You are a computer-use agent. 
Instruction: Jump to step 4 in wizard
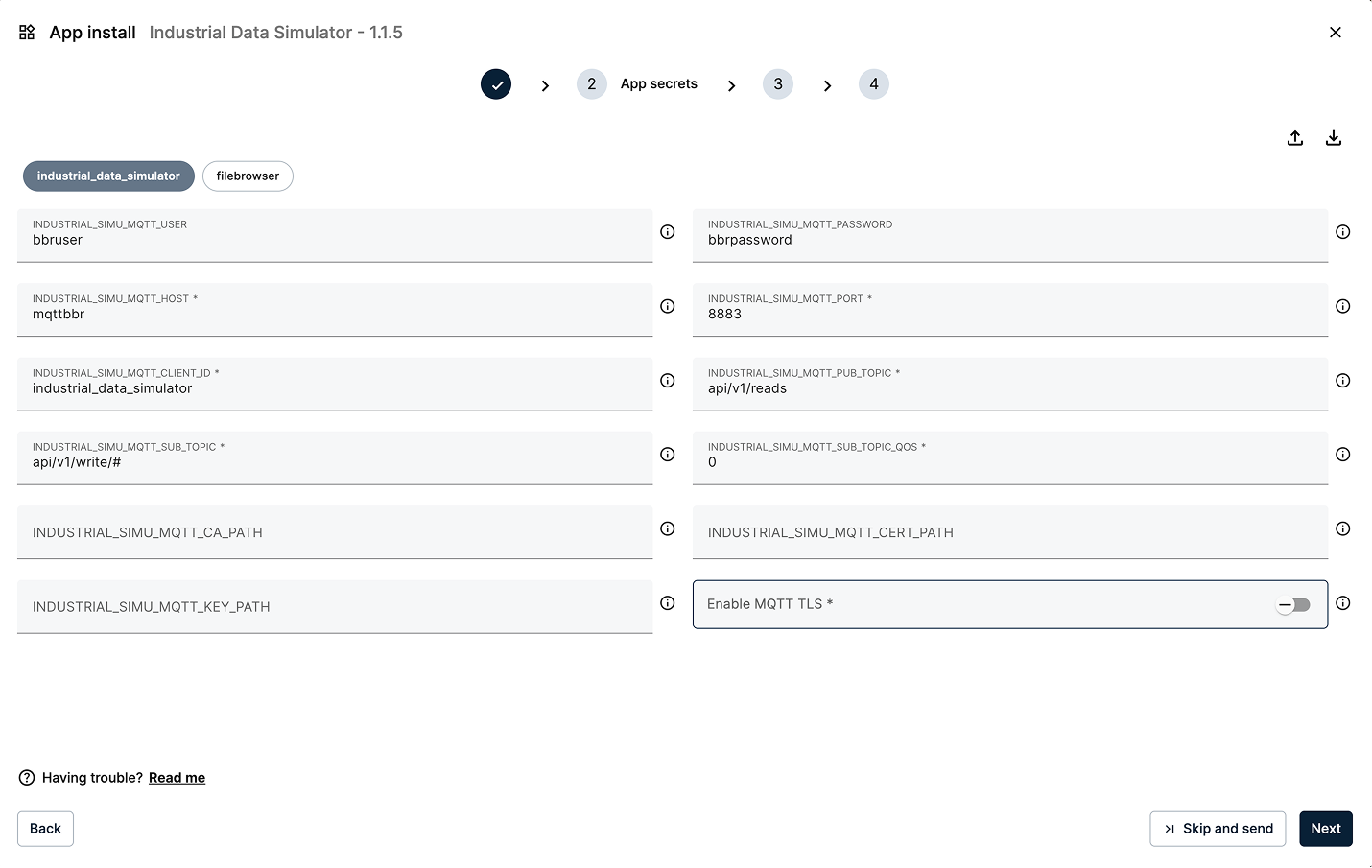pyautogui.click(x=873, y=84)
